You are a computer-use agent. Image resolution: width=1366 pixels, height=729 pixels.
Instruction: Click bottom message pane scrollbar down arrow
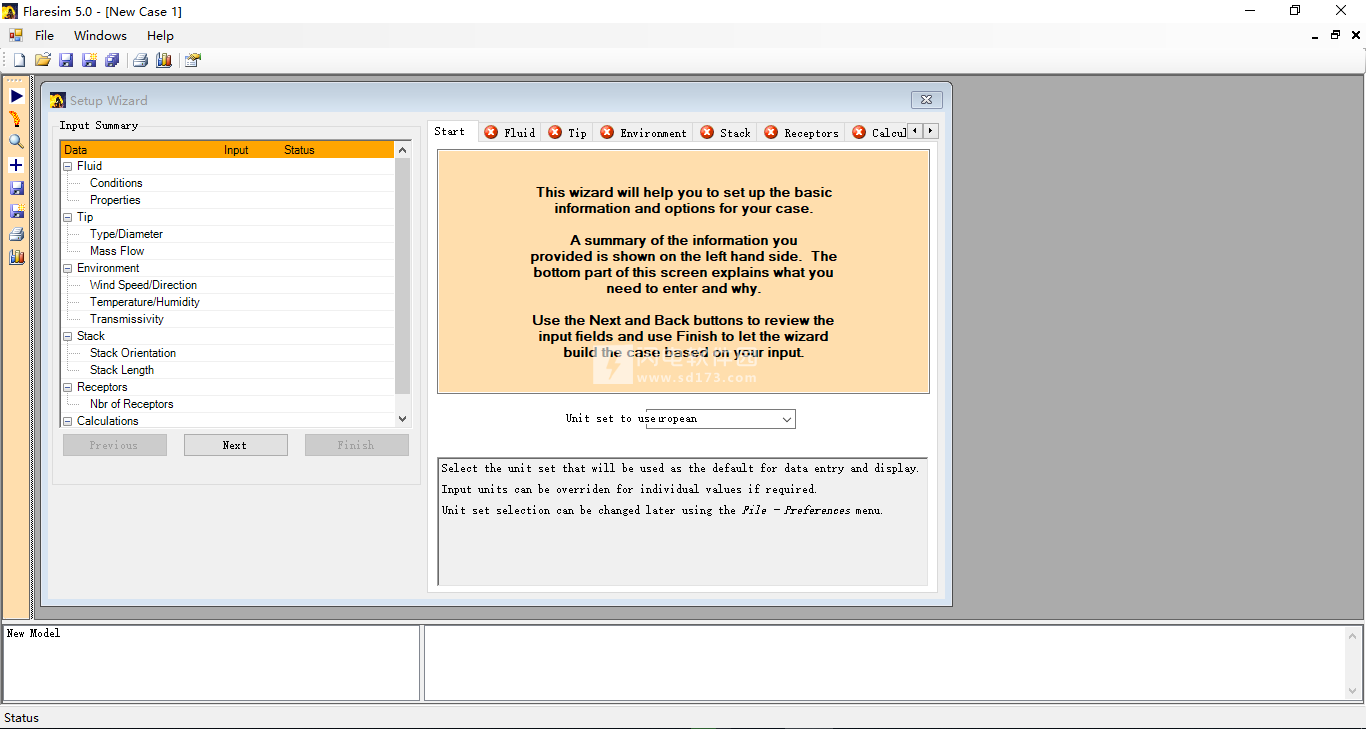click(x=1354, y=690)
